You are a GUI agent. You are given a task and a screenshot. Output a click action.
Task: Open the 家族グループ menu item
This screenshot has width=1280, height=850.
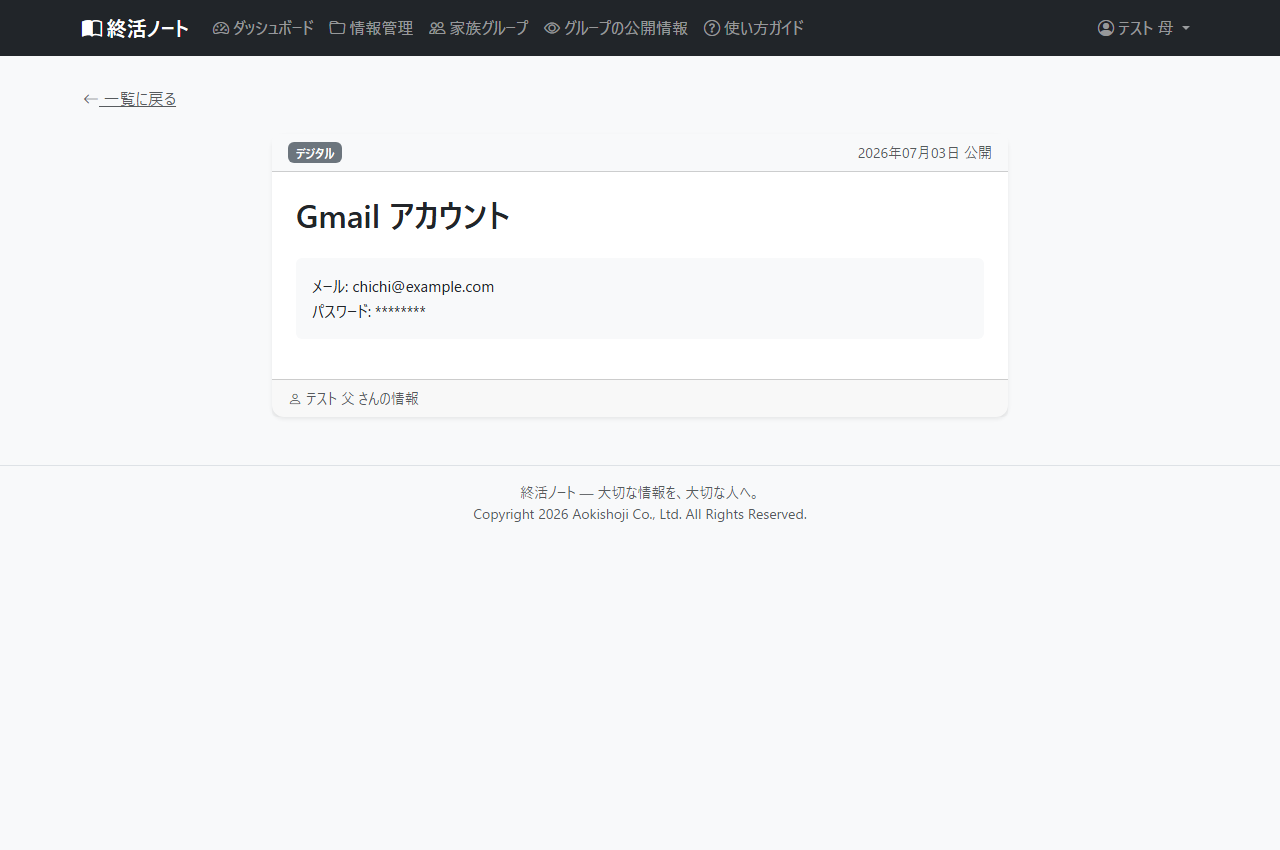coord(478,28)
